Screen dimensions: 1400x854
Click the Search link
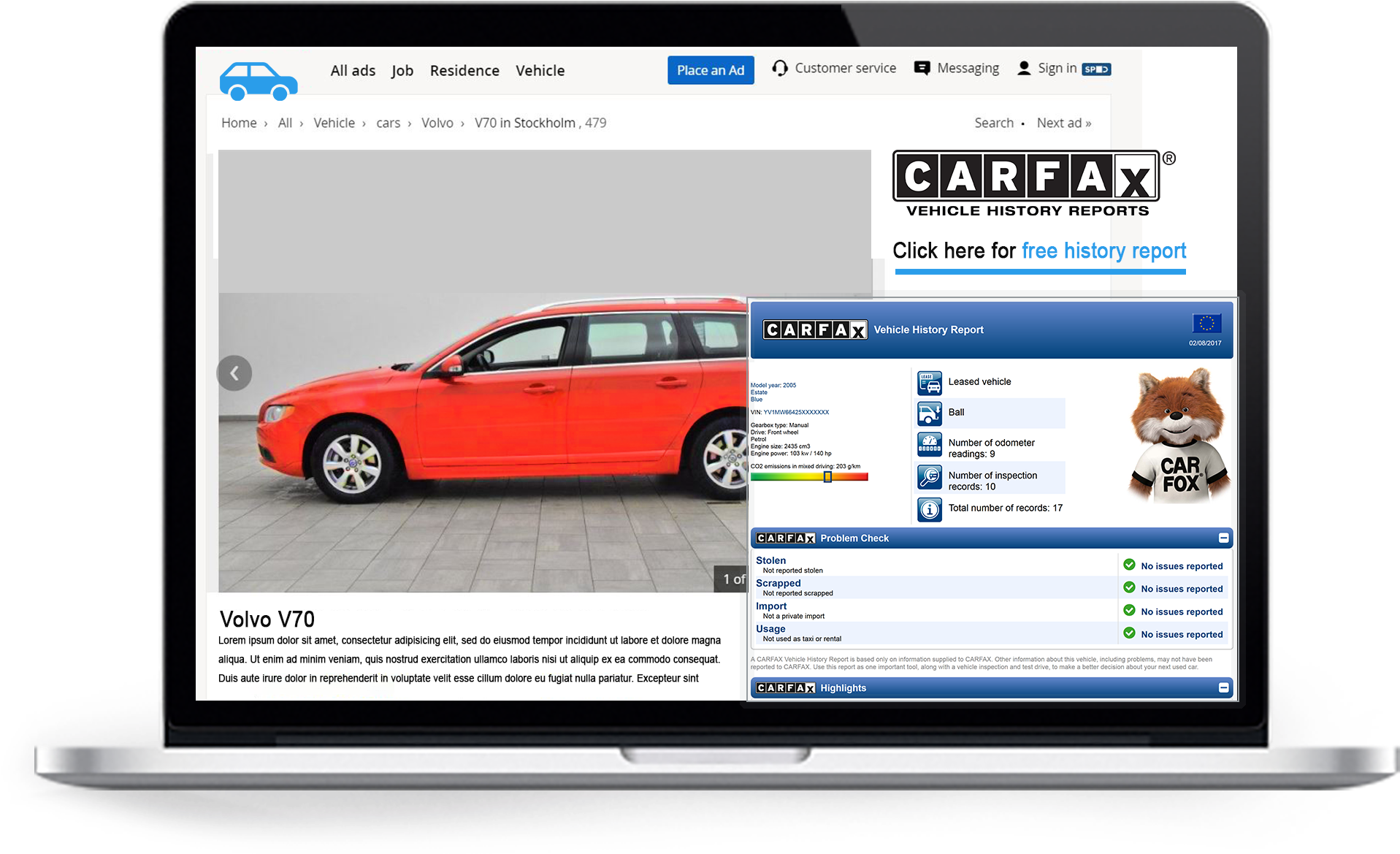coord(994,123)
